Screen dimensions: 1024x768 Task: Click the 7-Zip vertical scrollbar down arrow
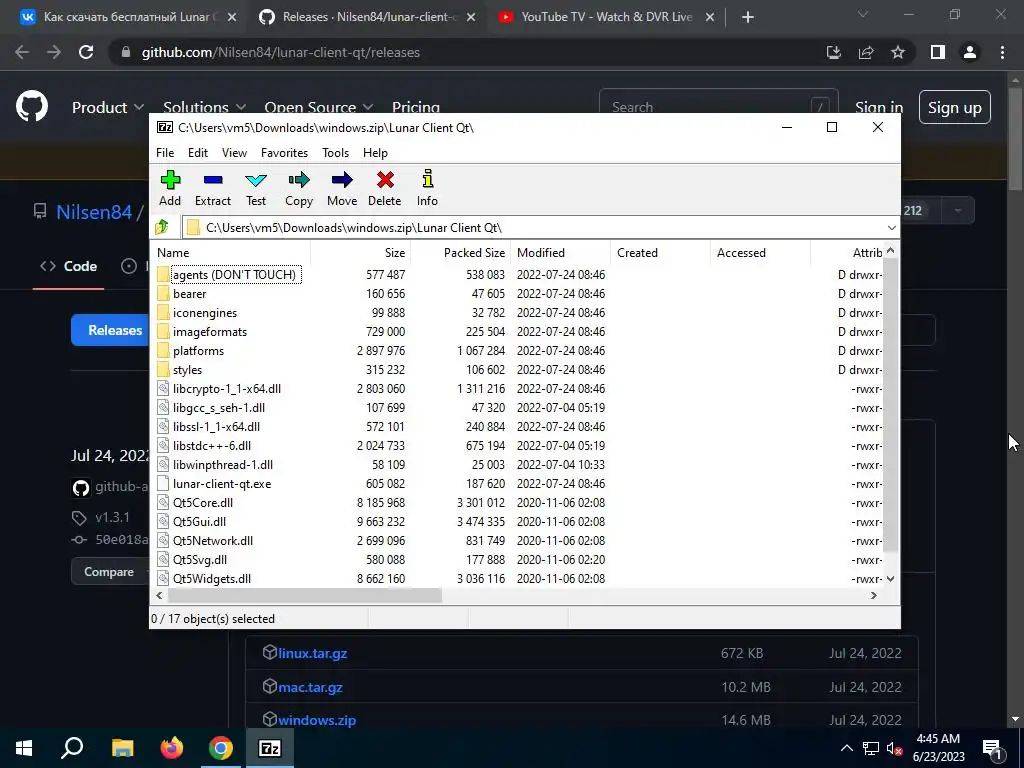[890, 579]
